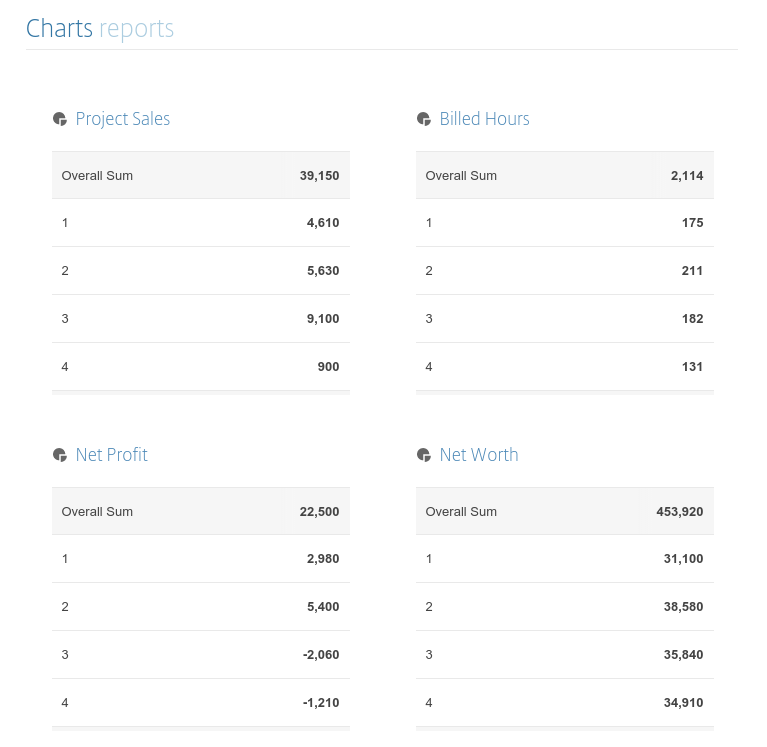Click row label 1 in Net Worth table
The image size is (767, 747).
click(429, 559)
